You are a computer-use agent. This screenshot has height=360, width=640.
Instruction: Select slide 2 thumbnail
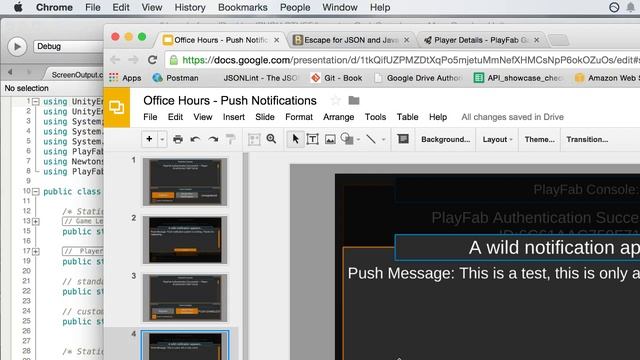click(185, 240)
